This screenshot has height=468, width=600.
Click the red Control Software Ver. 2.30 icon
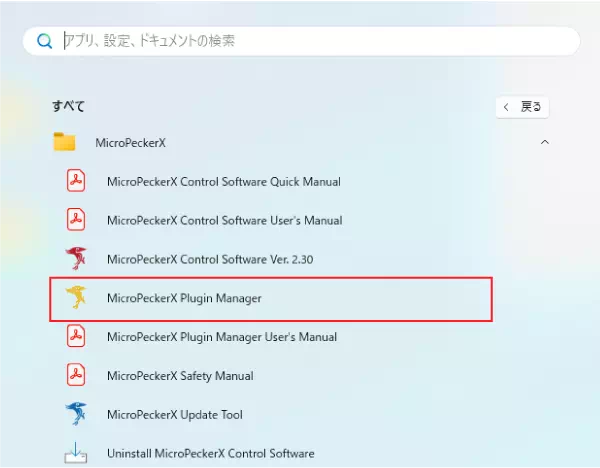[x=76, y=258]
